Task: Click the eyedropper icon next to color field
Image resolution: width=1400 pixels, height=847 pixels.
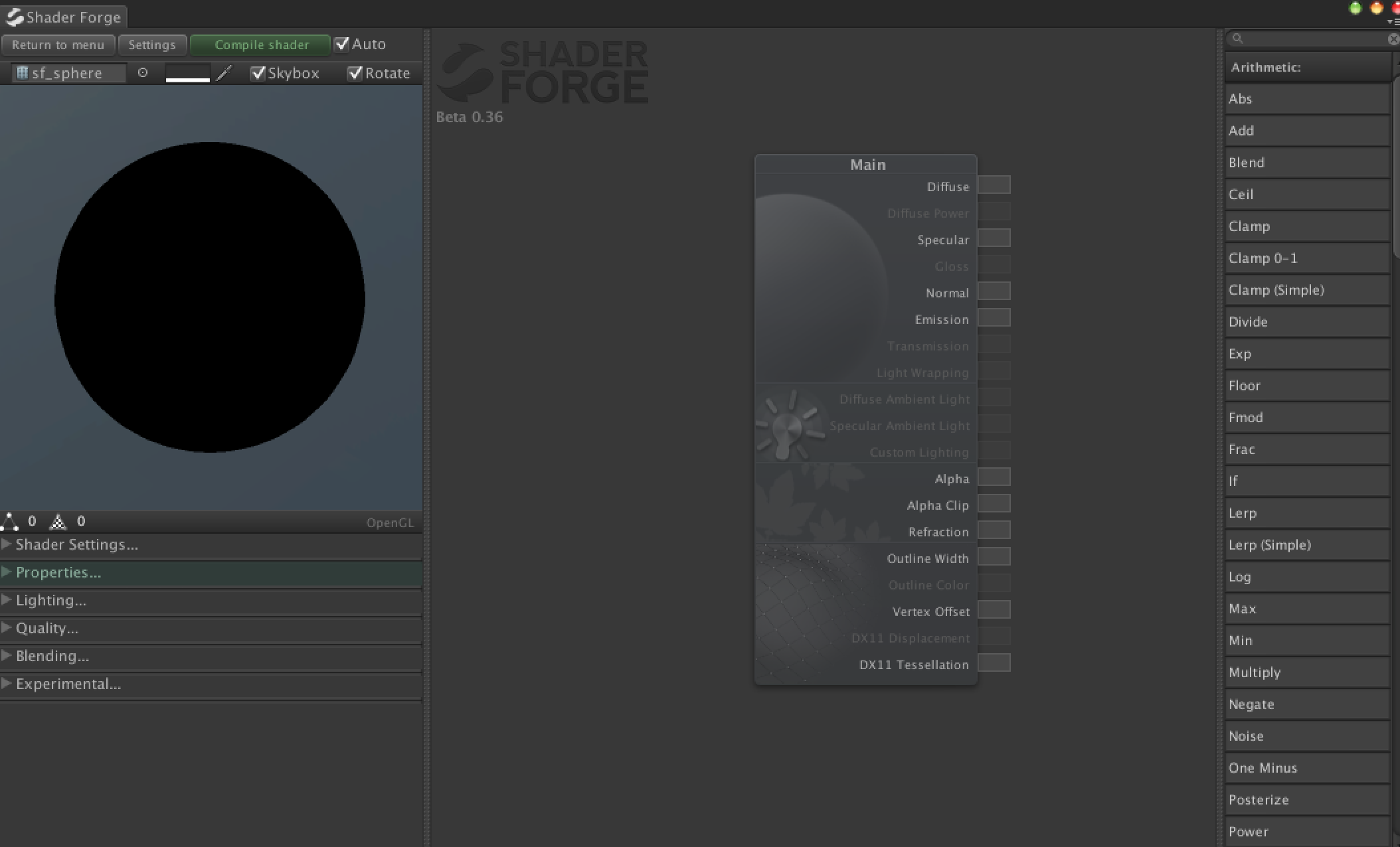Action: click(224, 73)
